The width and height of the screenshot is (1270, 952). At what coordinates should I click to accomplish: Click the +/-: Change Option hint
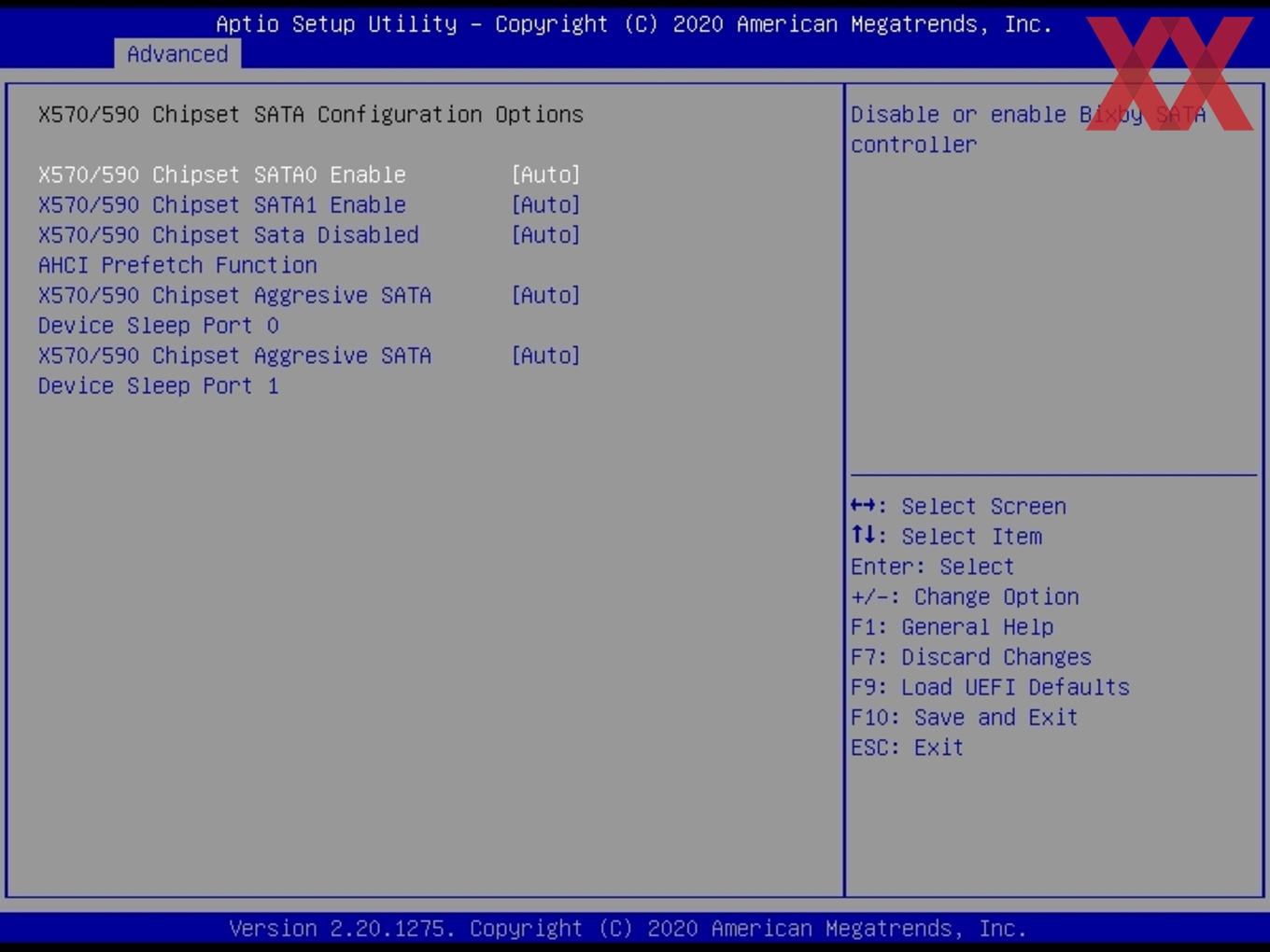[965, 596]
